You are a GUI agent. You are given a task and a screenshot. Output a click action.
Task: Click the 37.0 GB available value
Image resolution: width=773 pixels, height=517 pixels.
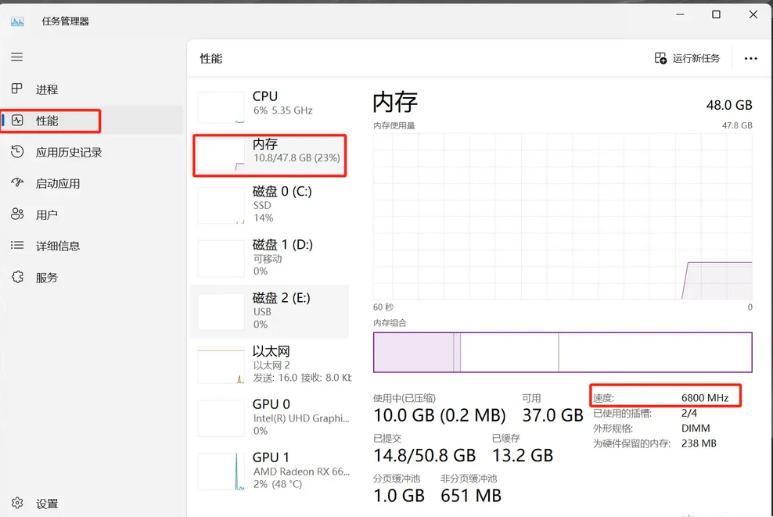point(553,415)
